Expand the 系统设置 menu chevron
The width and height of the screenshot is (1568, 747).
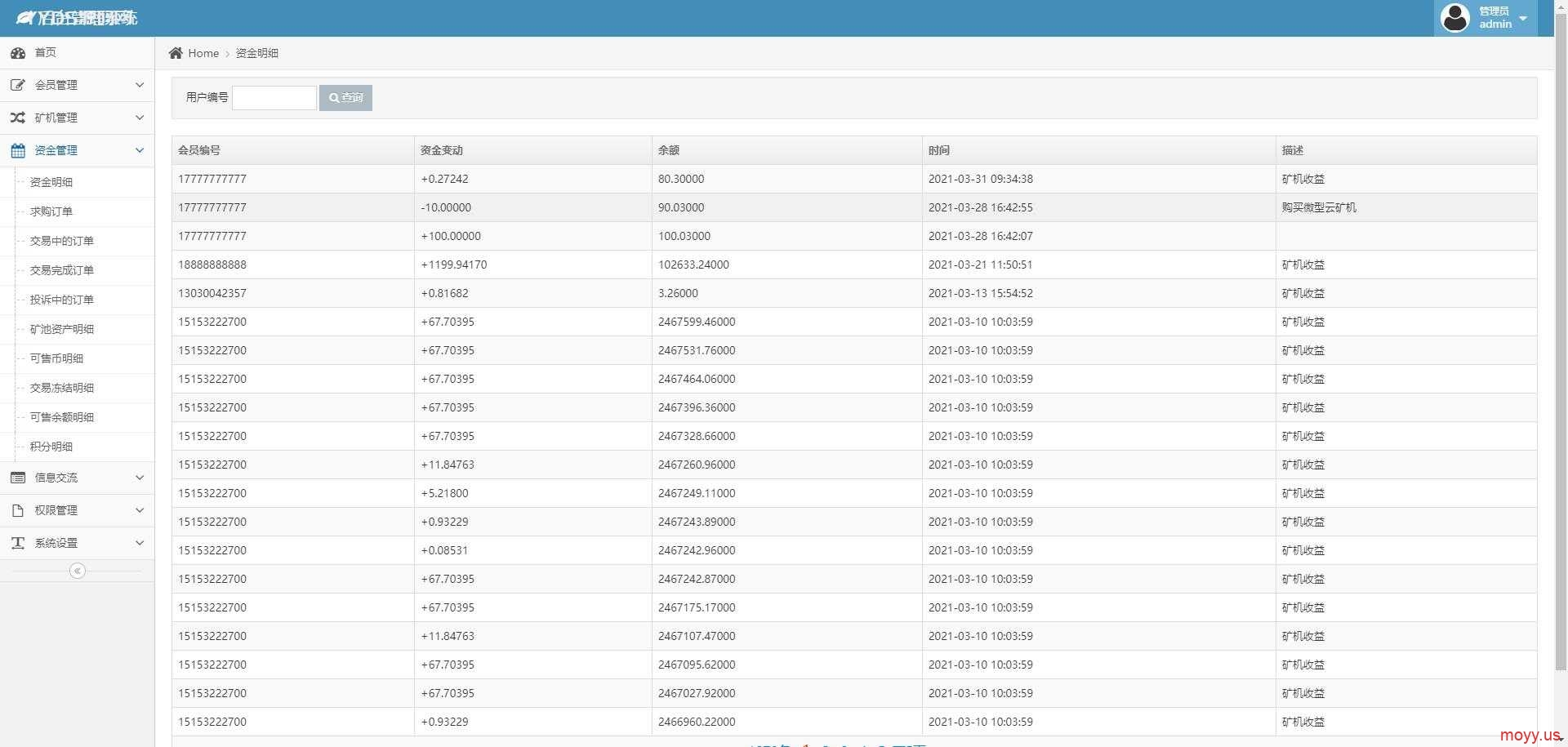140,543
